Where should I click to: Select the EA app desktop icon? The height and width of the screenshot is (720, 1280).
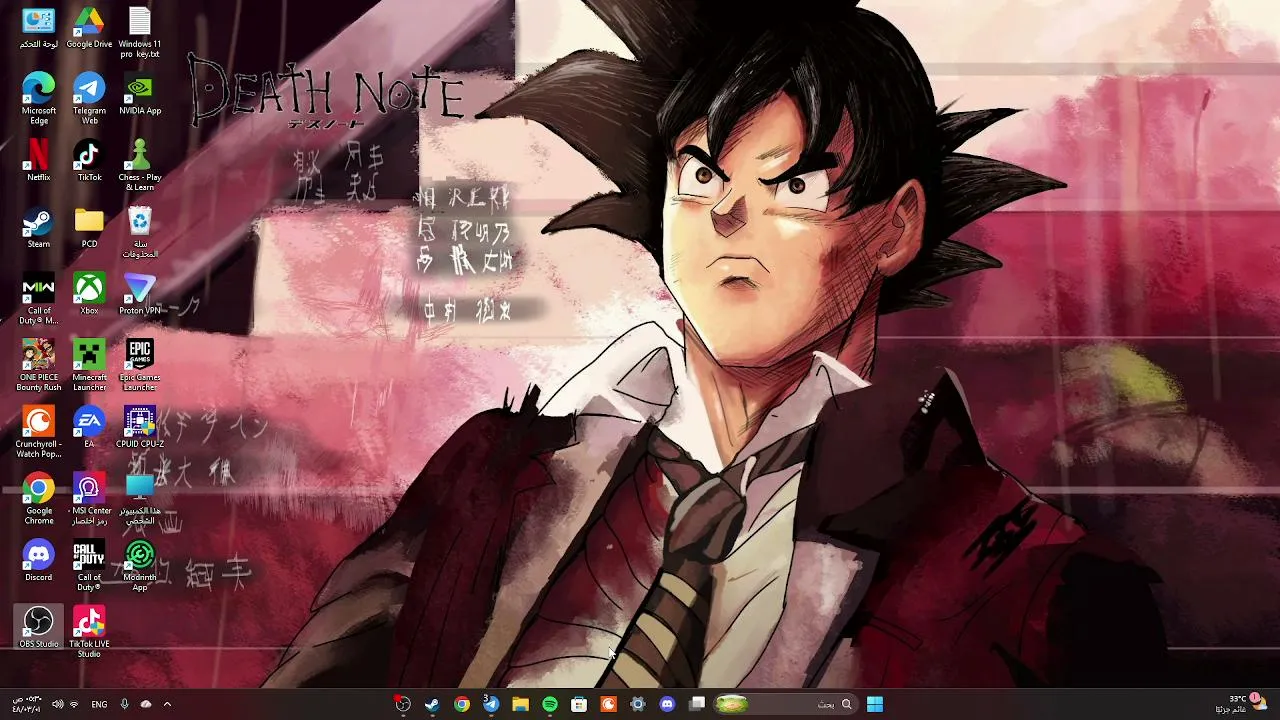[x=89, y=428]
